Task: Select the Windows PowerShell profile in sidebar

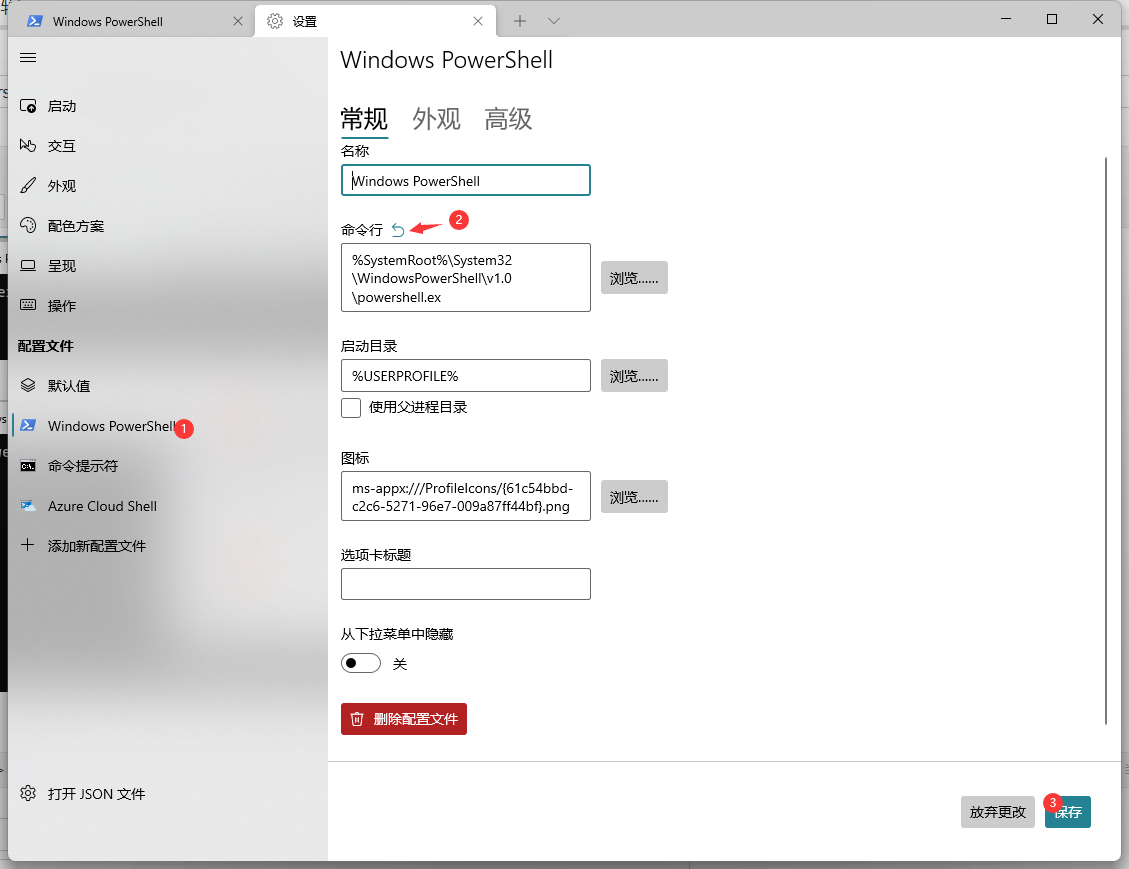Action: point(170,426)
